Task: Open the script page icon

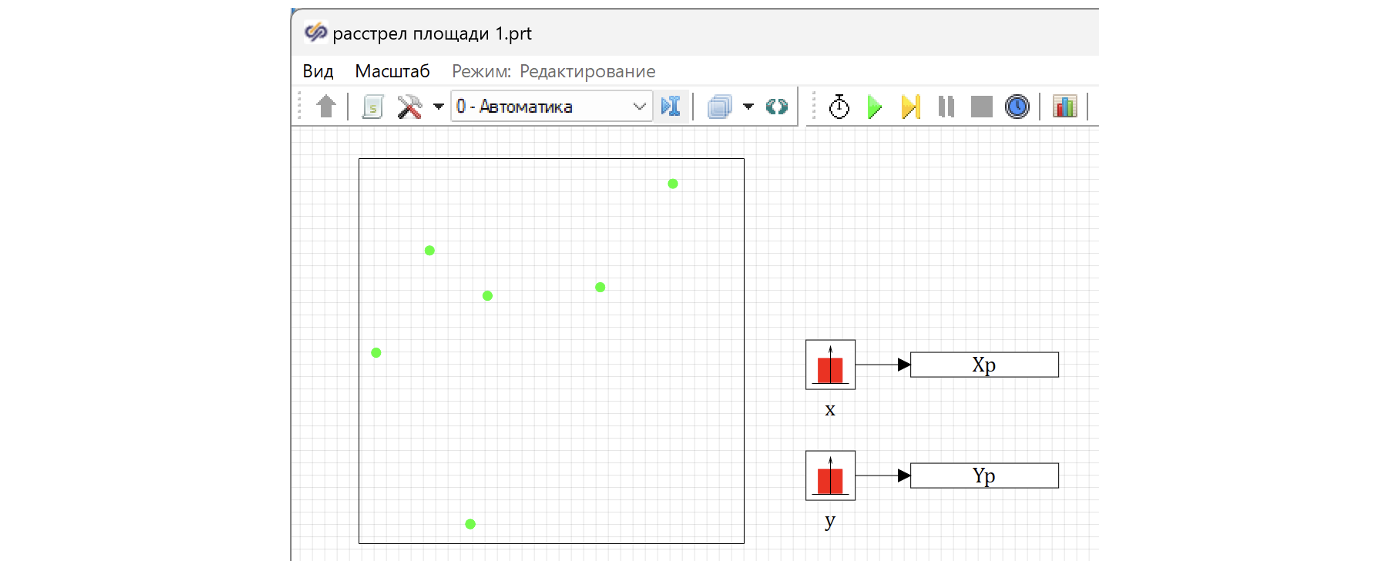Action: pyautogui.click(x=372, y=107)
